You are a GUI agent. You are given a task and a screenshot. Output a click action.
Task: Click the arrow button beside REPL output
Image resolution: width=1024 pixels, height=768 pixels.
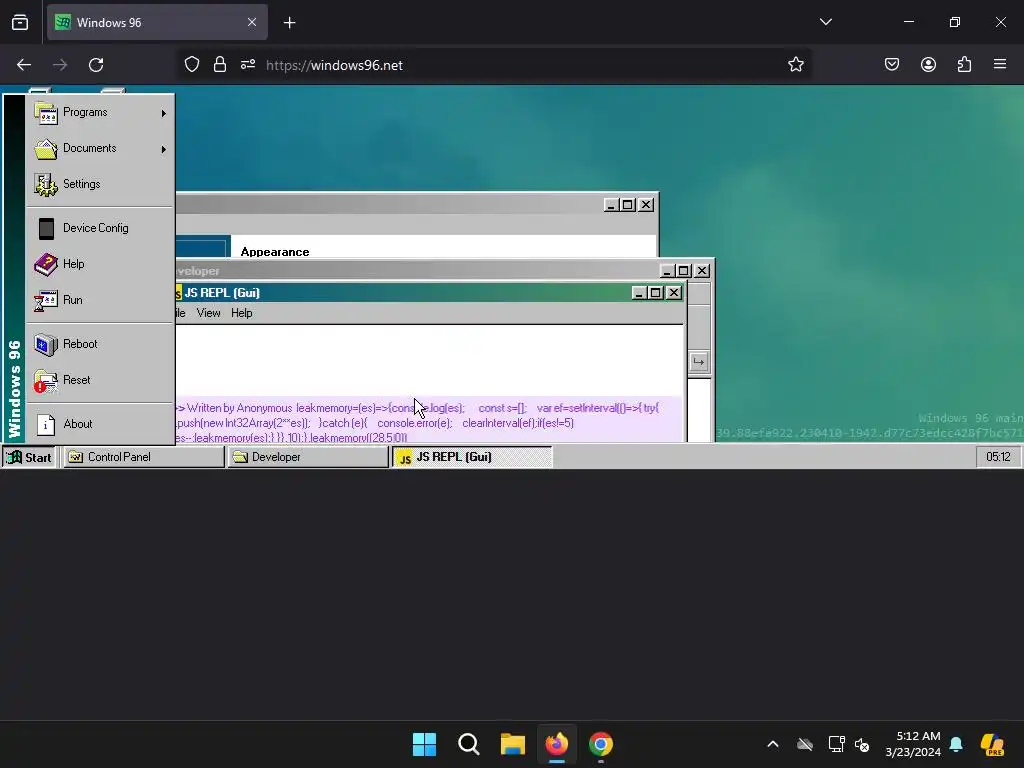click(699, 362)
